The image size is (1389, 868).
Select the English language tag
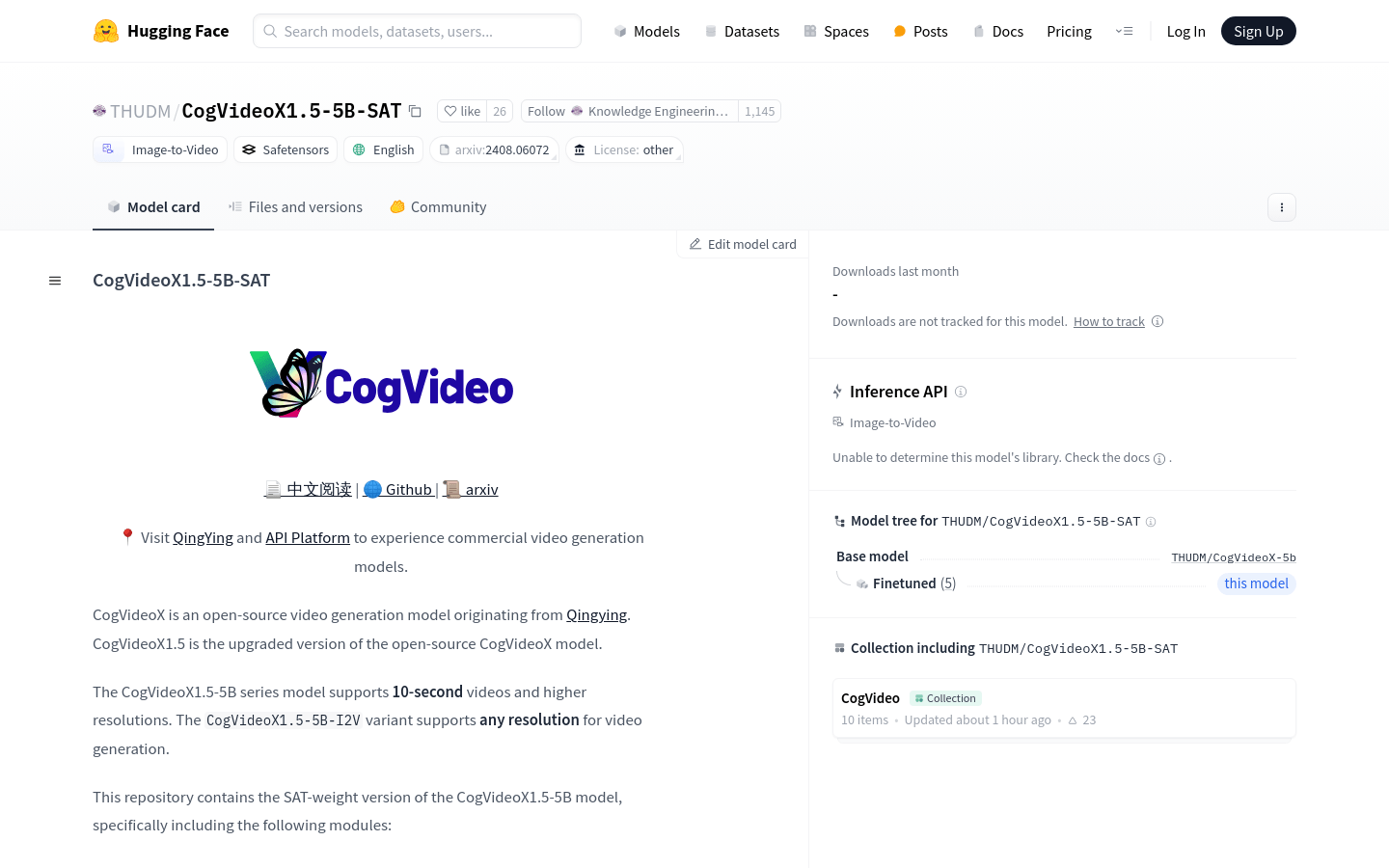(383, 149)
